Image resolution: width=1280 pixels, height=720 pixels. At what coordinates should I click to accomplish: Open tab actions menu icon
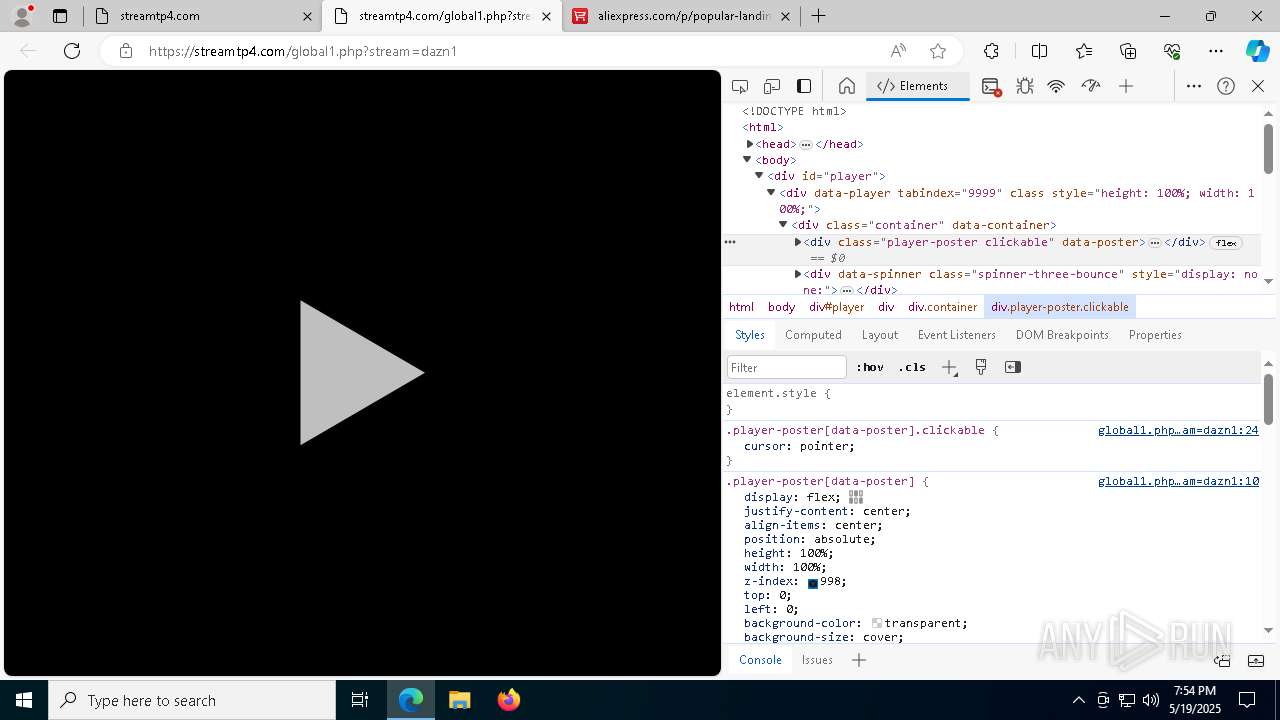click(x=60, y=16)
